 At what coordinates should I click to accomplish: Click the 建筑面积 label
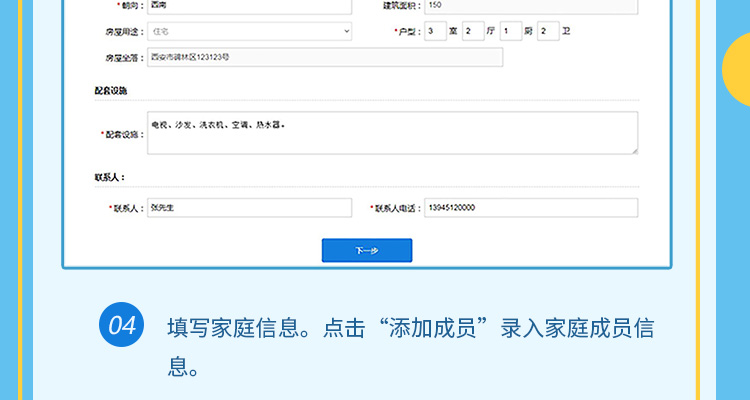(402, 6)
